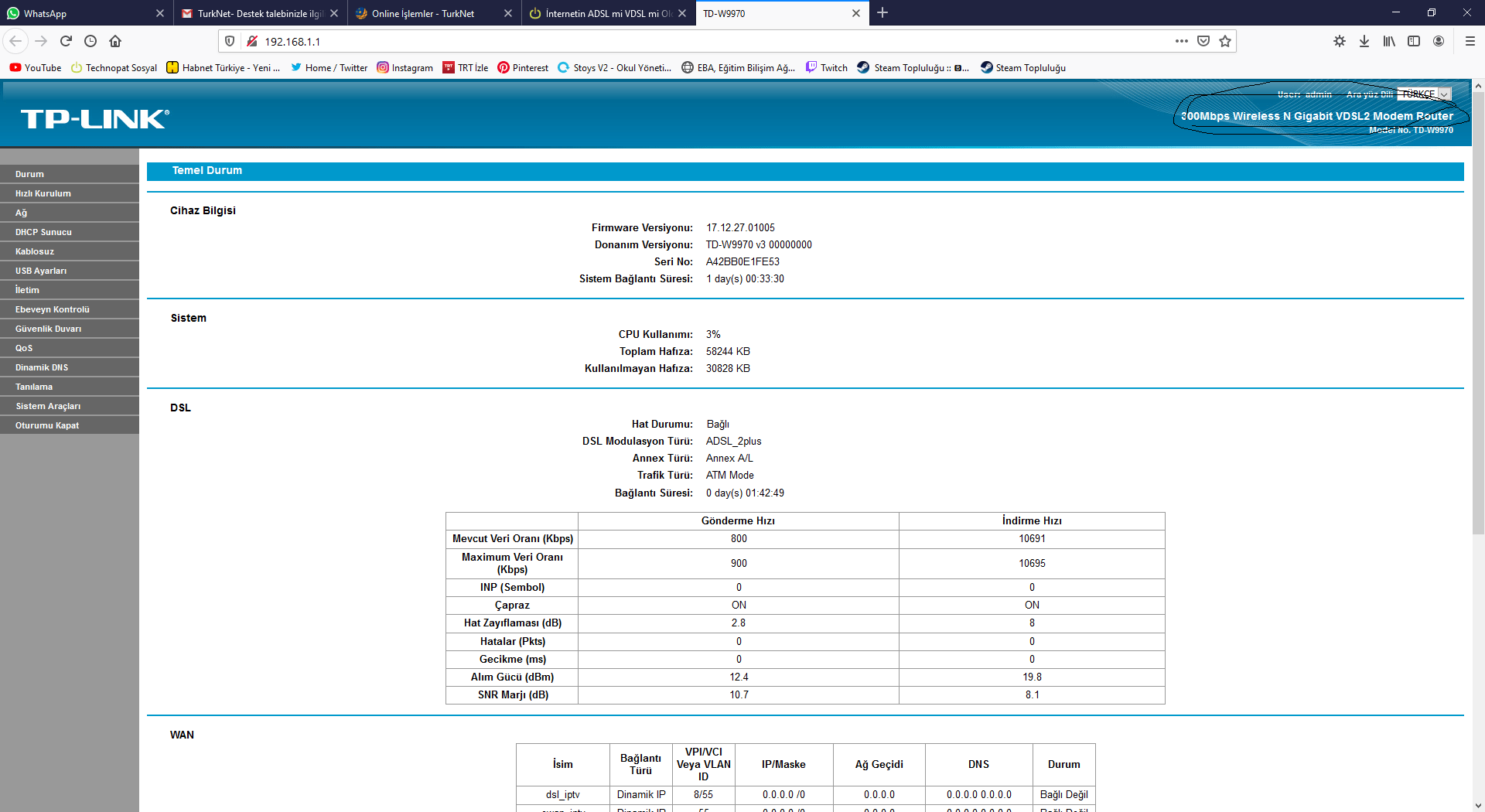The height and width of the screenshot is (812, 1485).
Task: Bookmark this page with star icon
Action: click(x=1225, y=41)
